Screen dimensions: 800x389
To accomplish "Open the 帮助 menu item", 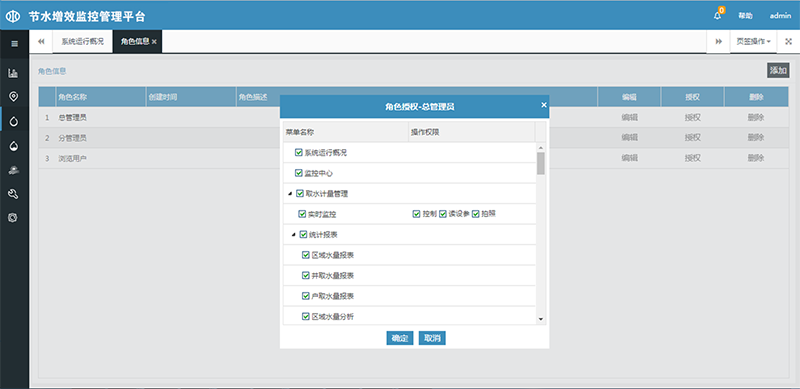I will click(745, 16).
